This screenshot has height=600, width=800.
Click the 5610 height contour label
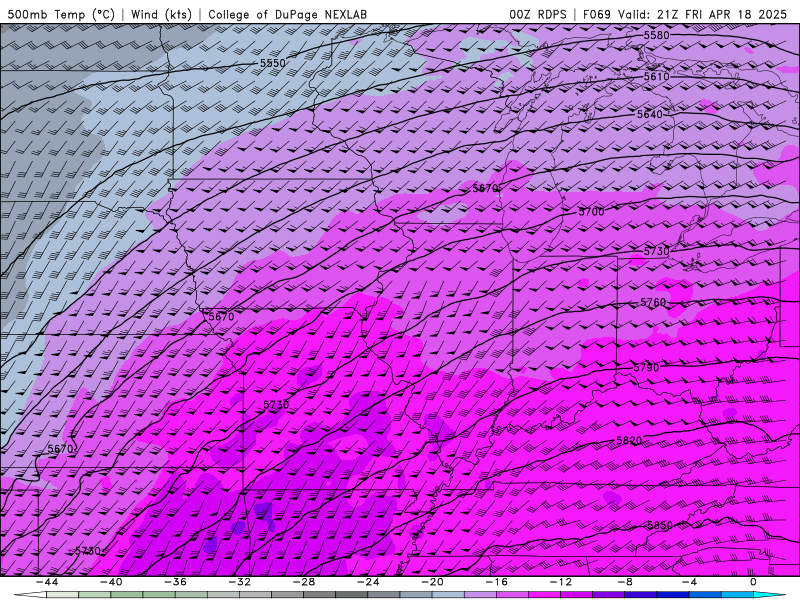656,77
